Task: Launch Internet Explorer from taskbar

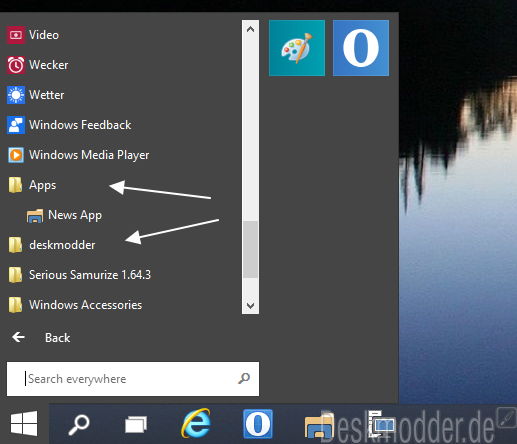Action: (x=196, y=423)
